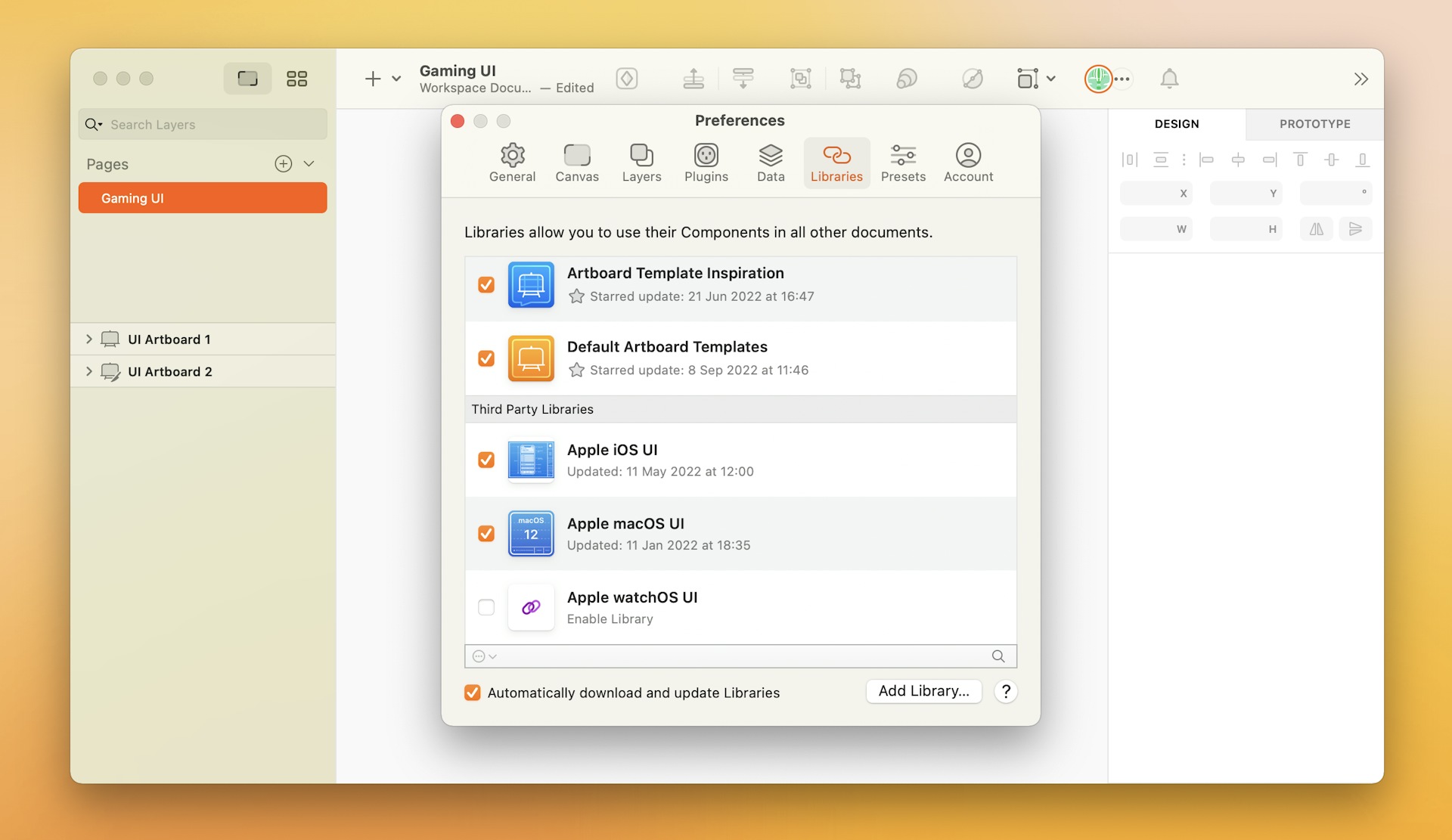This screenshot has width=1452, height=840.
Task: Select the DESIGN inspector tab
Action: [x=1177, y=124]
